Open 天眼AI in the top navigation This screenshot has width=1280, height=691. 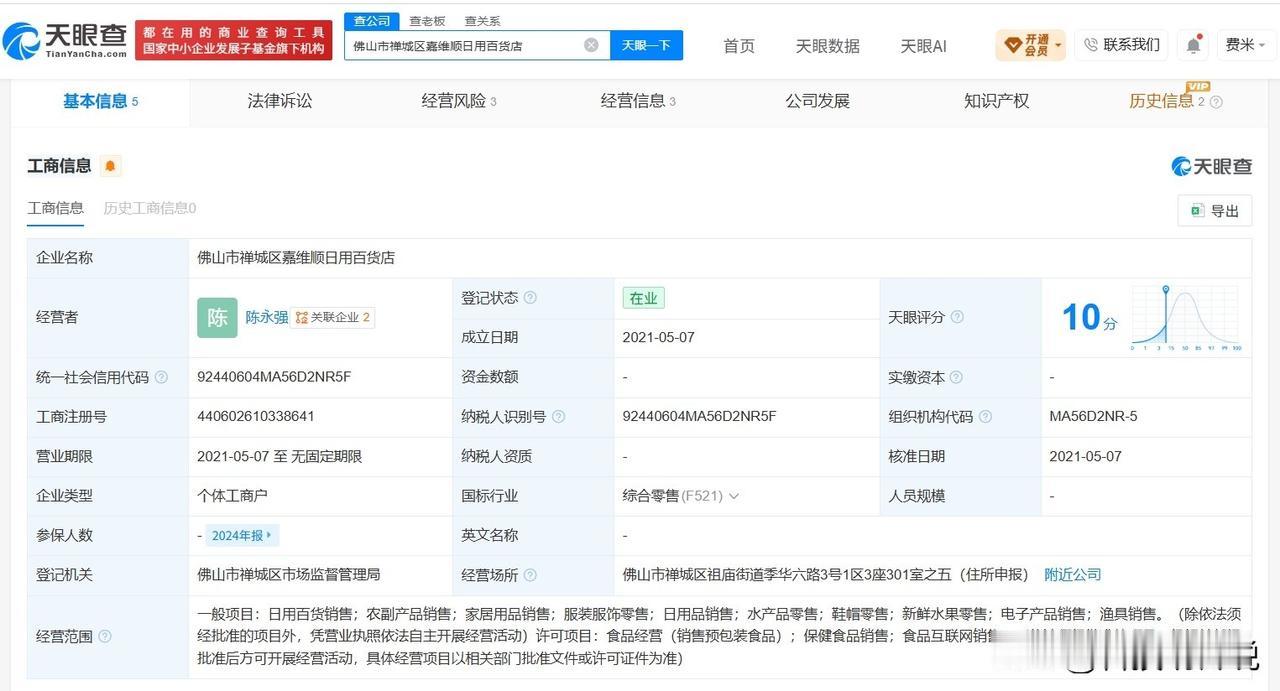click(923, 46)
